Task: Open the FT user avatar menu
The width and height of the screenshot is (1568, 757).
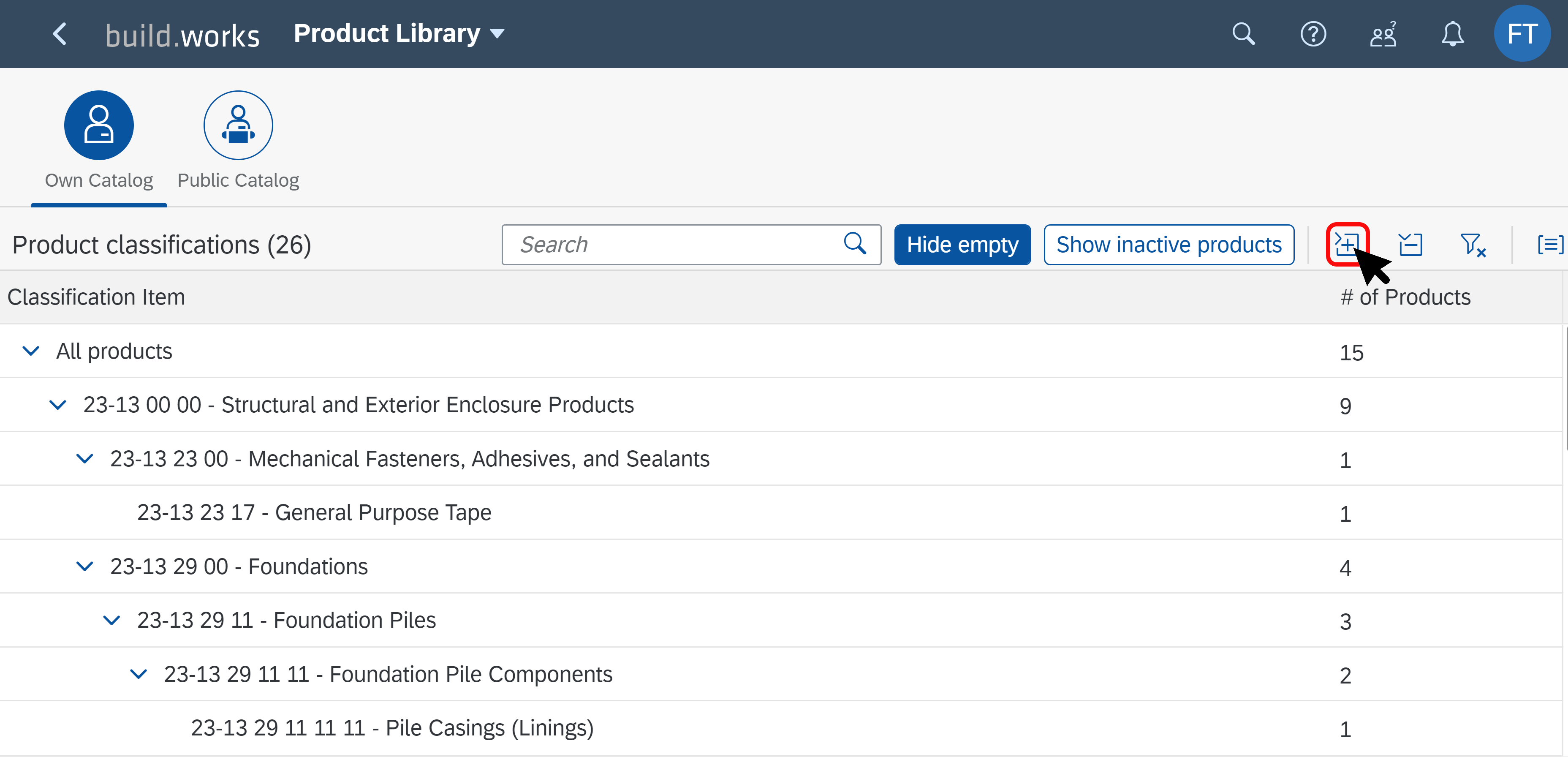Action: pyautogui.click(x=1522, y=33)
